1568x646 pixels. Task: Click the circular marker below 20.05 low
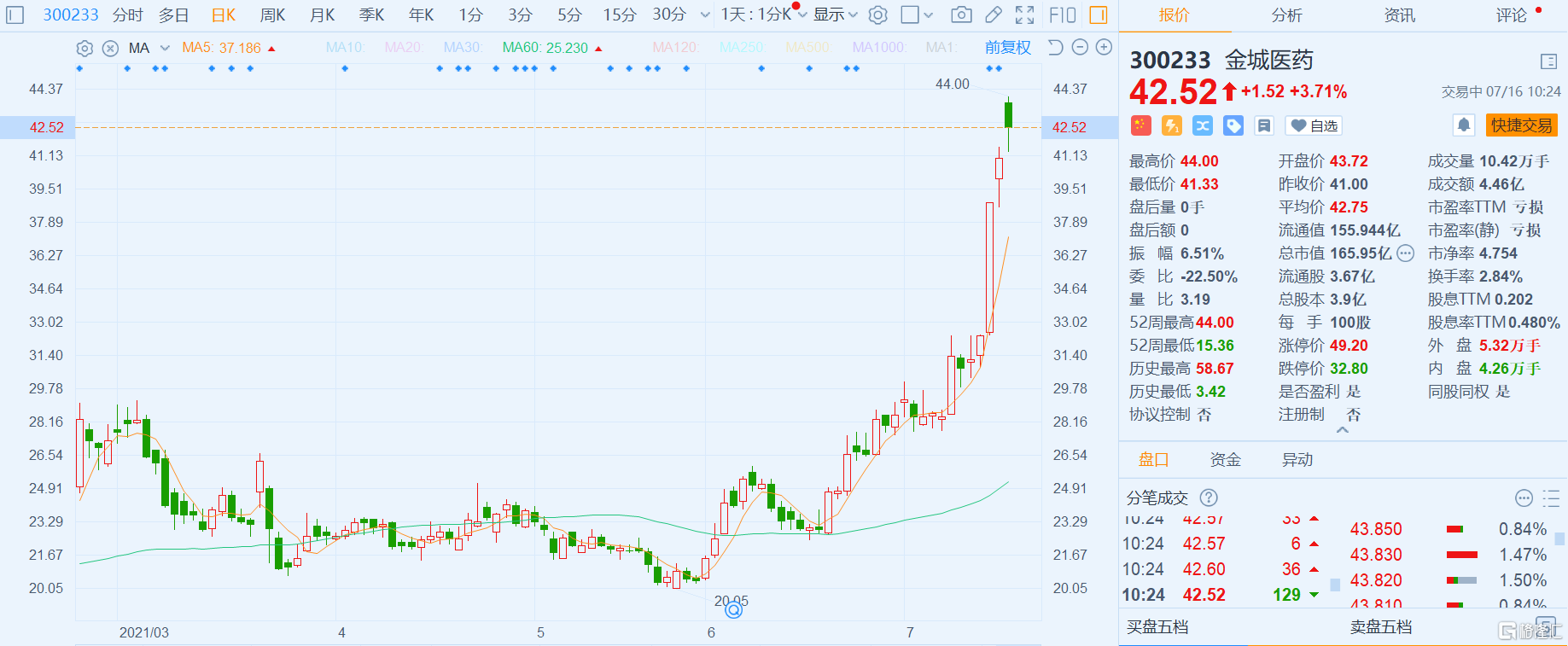click(733, 610)
